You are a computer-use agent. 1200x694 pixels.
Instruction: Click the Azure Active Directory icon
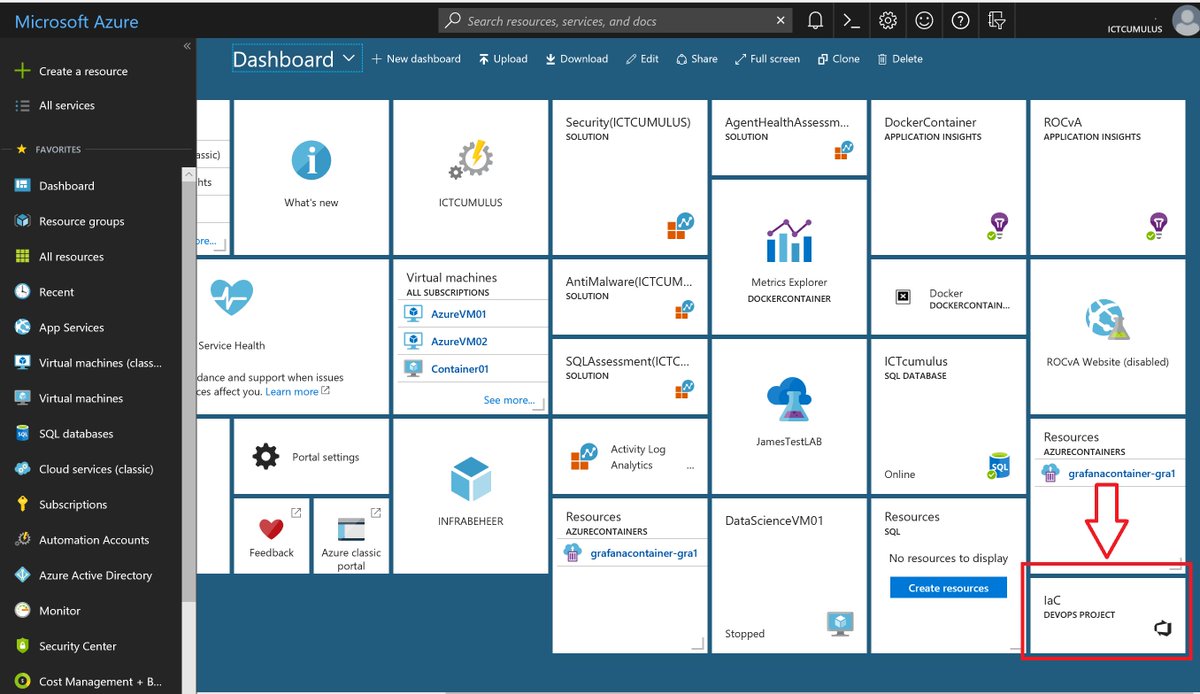(22, 575)
